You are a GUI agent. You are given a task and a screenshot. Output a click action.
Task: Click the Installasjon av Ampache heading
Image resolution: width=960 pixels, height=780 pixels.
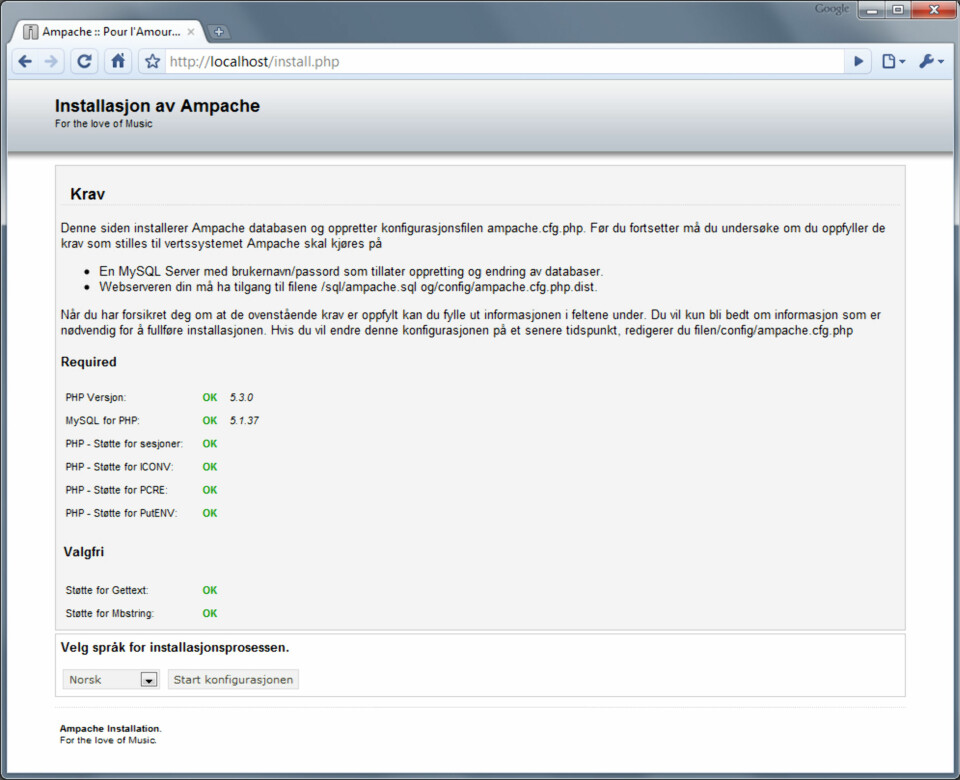[157, 106]
